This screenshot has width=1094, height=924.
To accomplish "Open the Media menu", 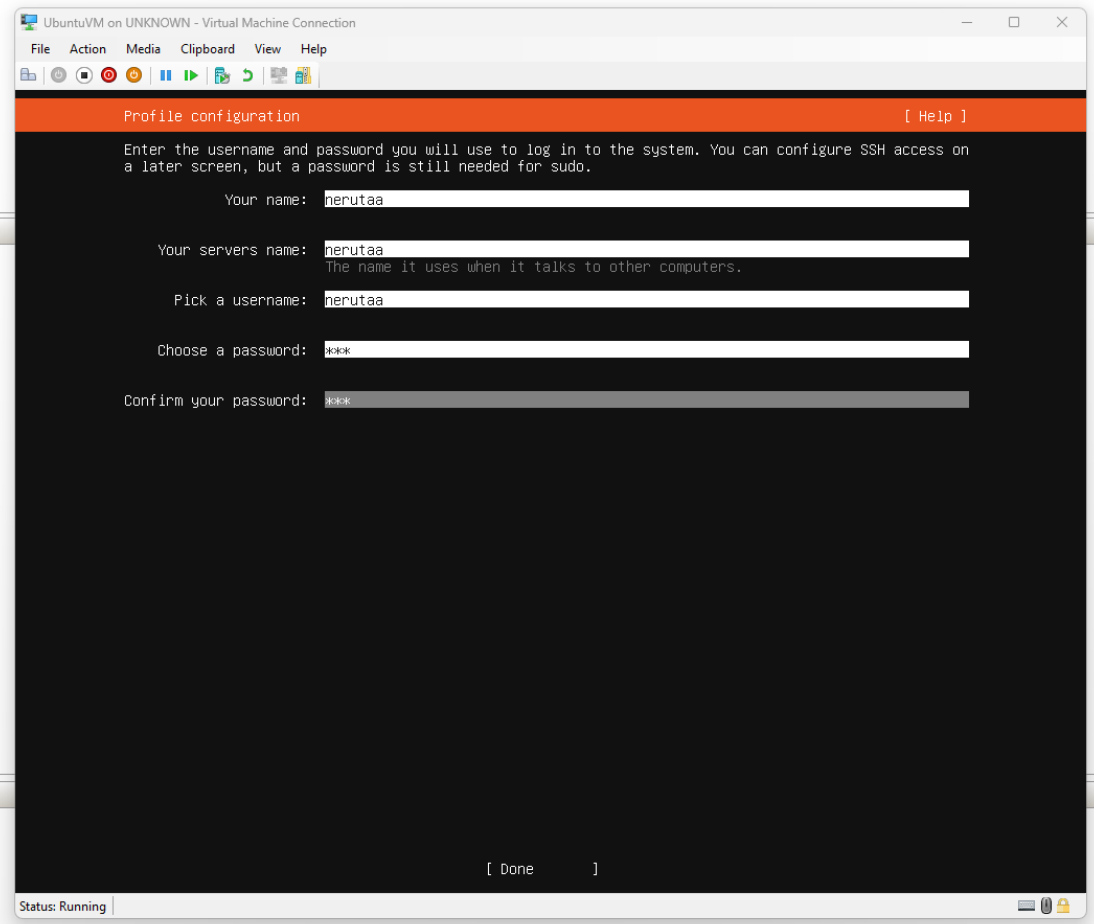I will 143,49.
